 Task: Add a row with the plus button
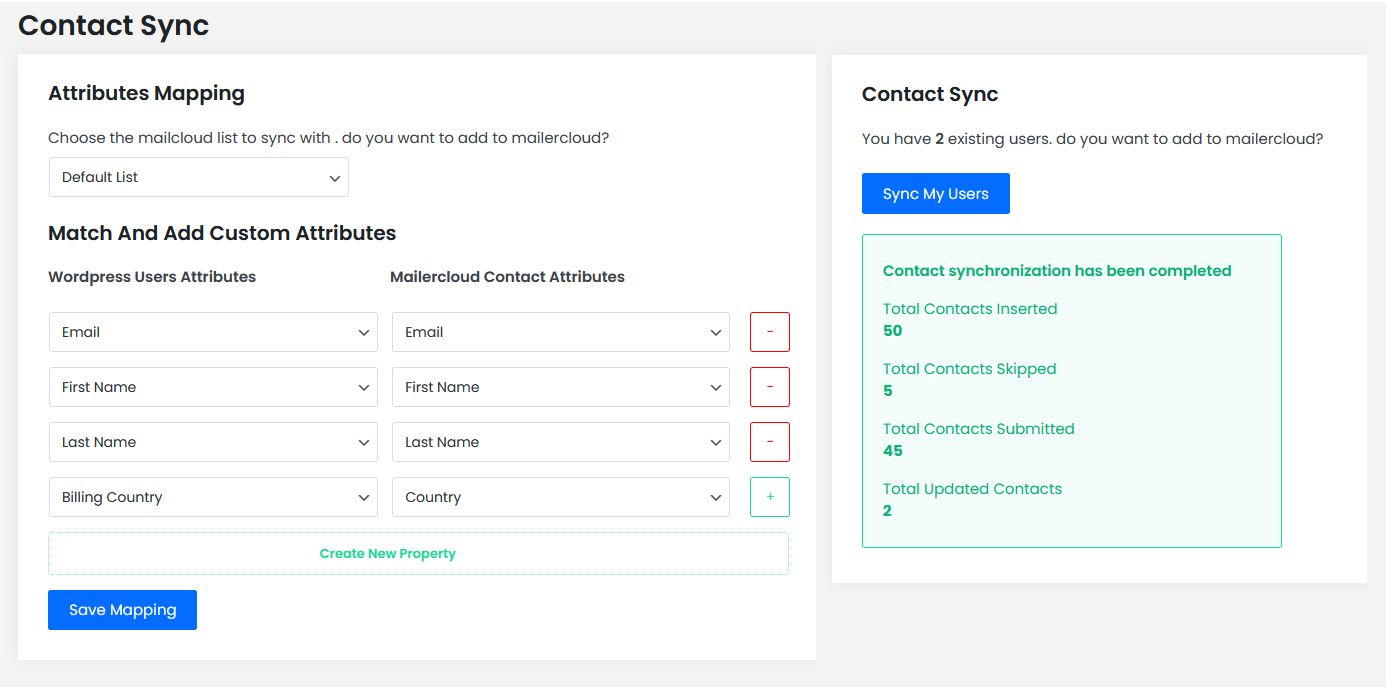(770, 497)
